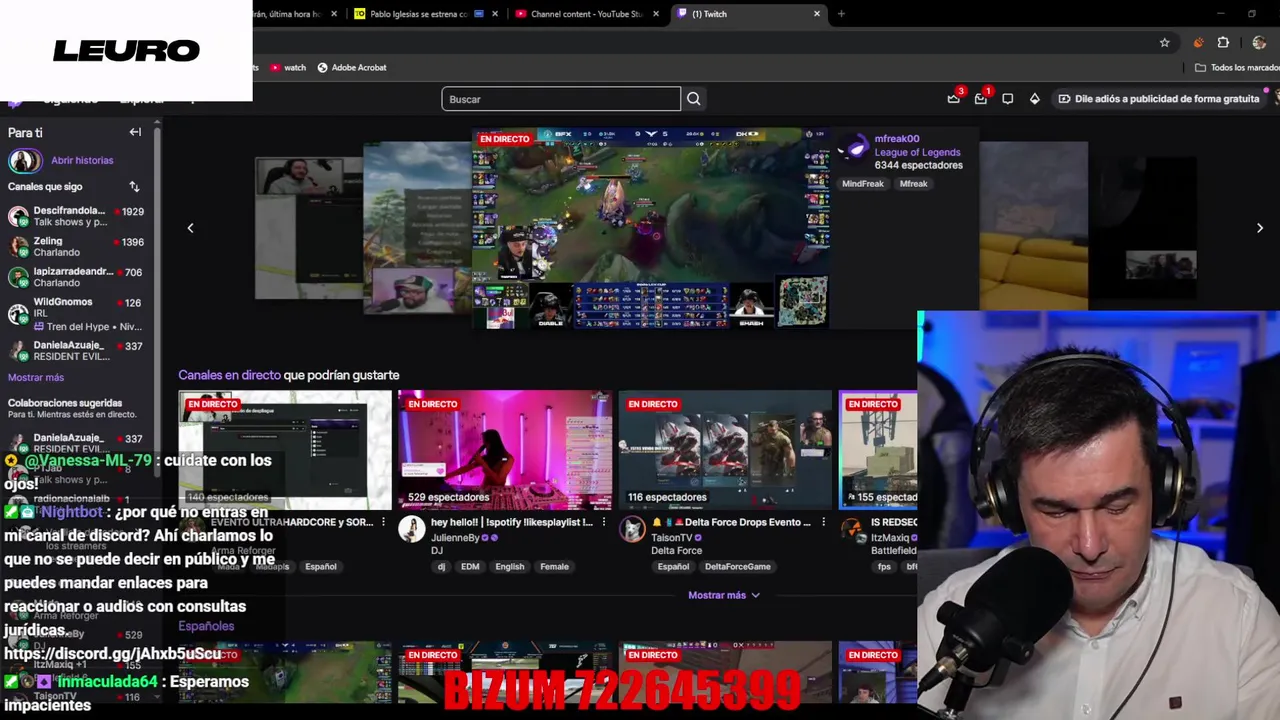Open WildGnomos channel in sidebar

pos(76,314)
